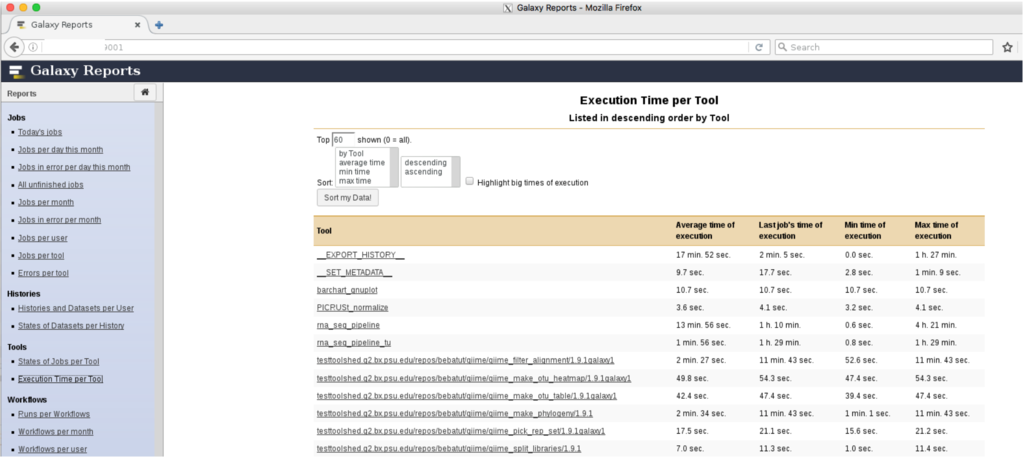Open Errors per tool report
This screenshot has width=1023, height=457.
click(43, 273)
